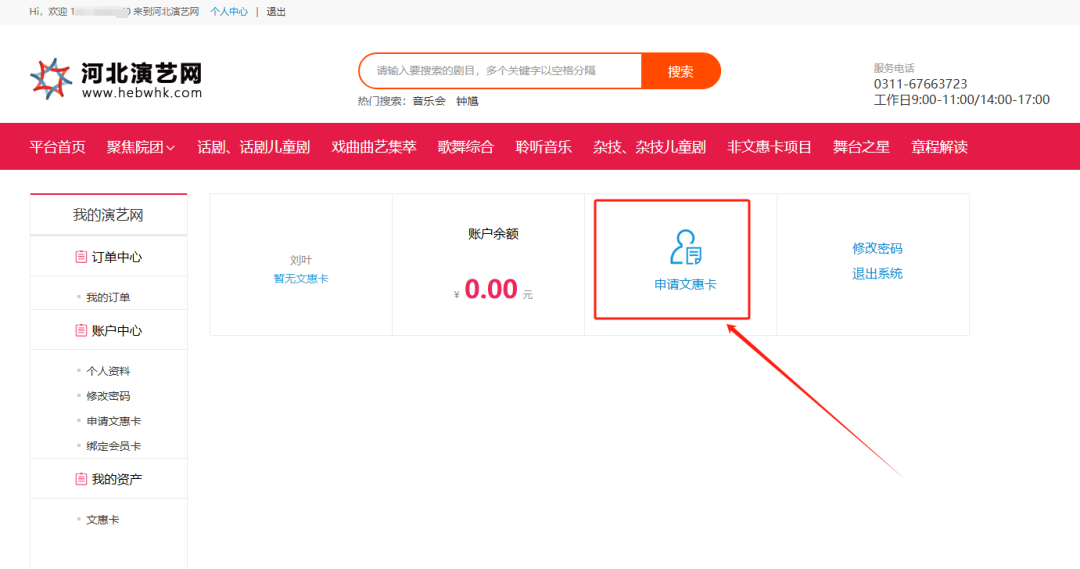
Task: Click the 账户中心 clipboard icon
Action: pos(81,331)
